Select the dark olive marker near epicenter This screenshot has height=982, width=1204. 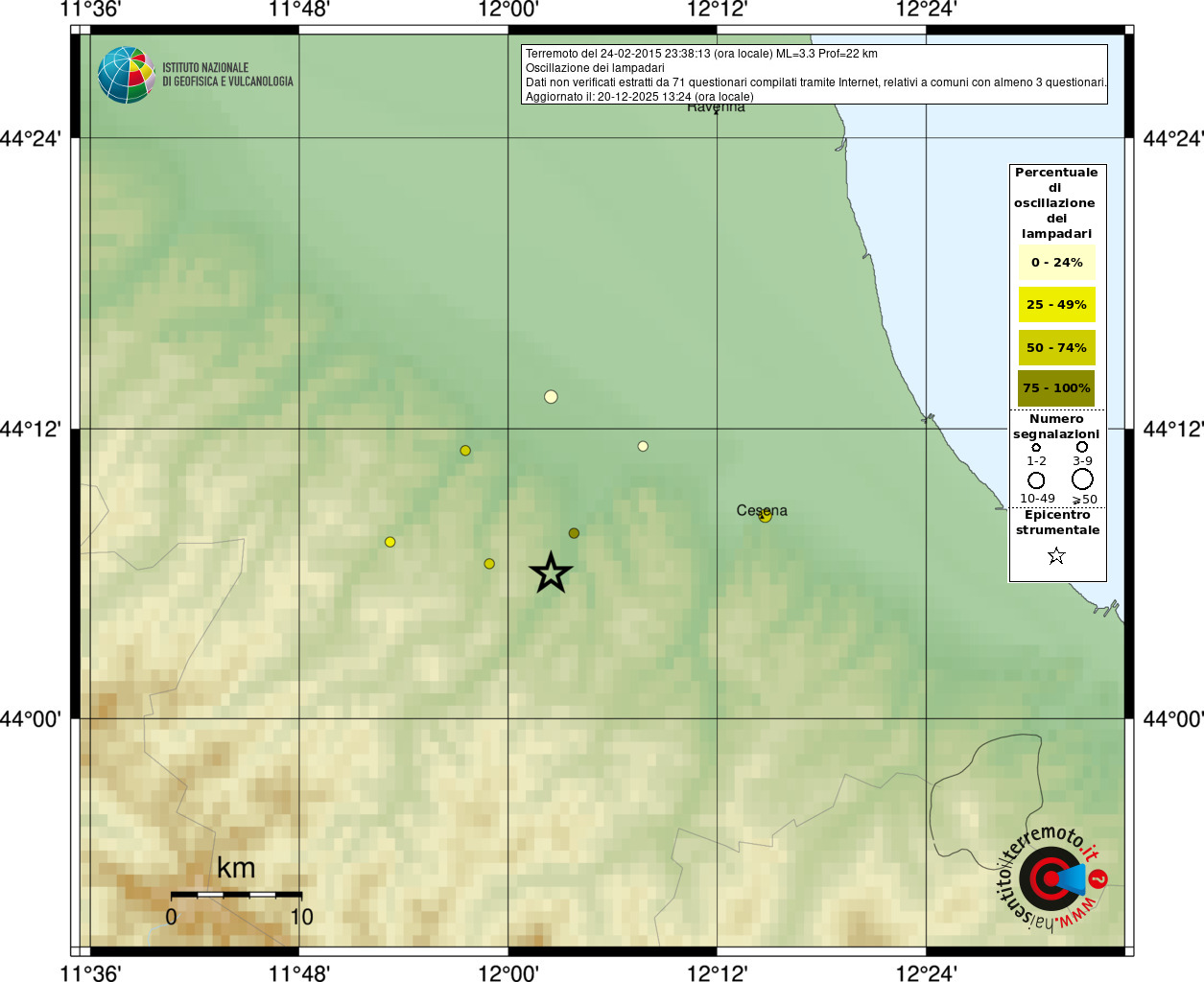pyautogui.click(x=574, y=533)
